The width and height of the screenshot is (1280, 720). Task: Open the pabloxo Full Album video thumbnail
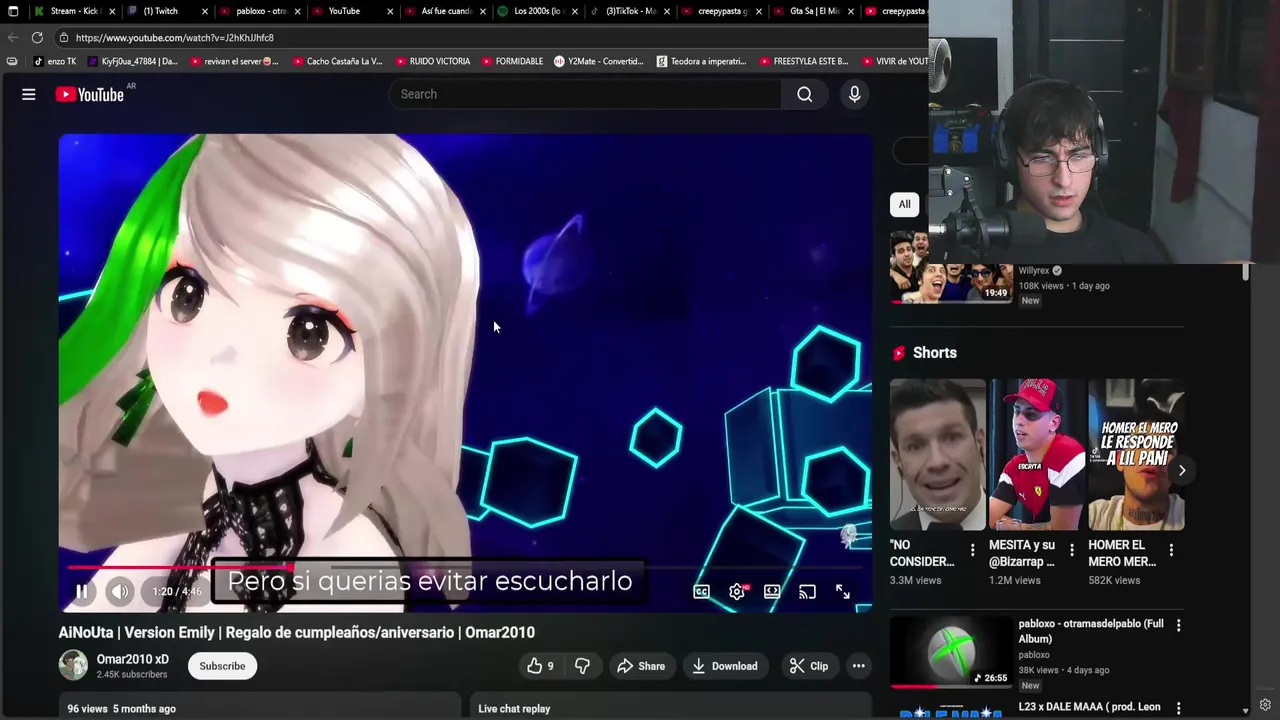pos(950,652)
